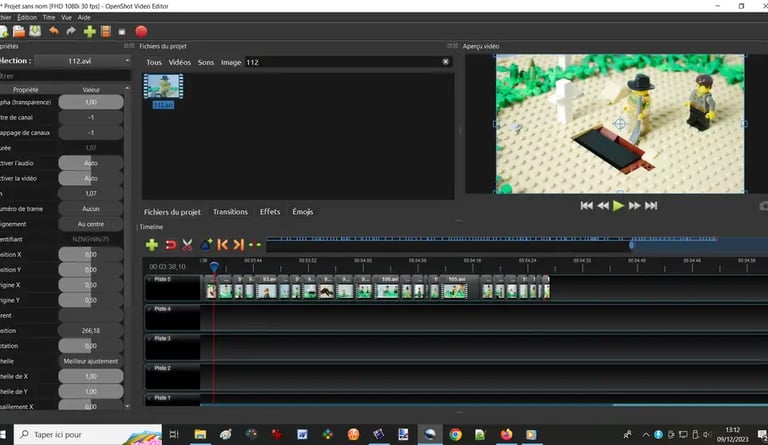Open the Activer la vidéo Auto dropdown
Image resolution: width=768 pixels, height=445 pixels.
coord(91,178)
